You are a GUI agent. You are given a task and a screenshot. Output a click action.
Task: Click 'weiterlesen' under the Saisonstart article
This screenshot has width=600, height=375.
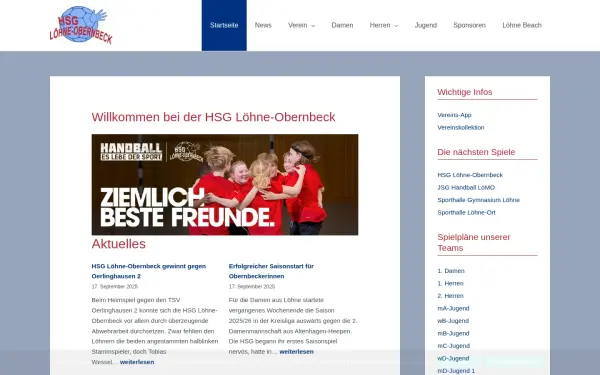(296, 351)
